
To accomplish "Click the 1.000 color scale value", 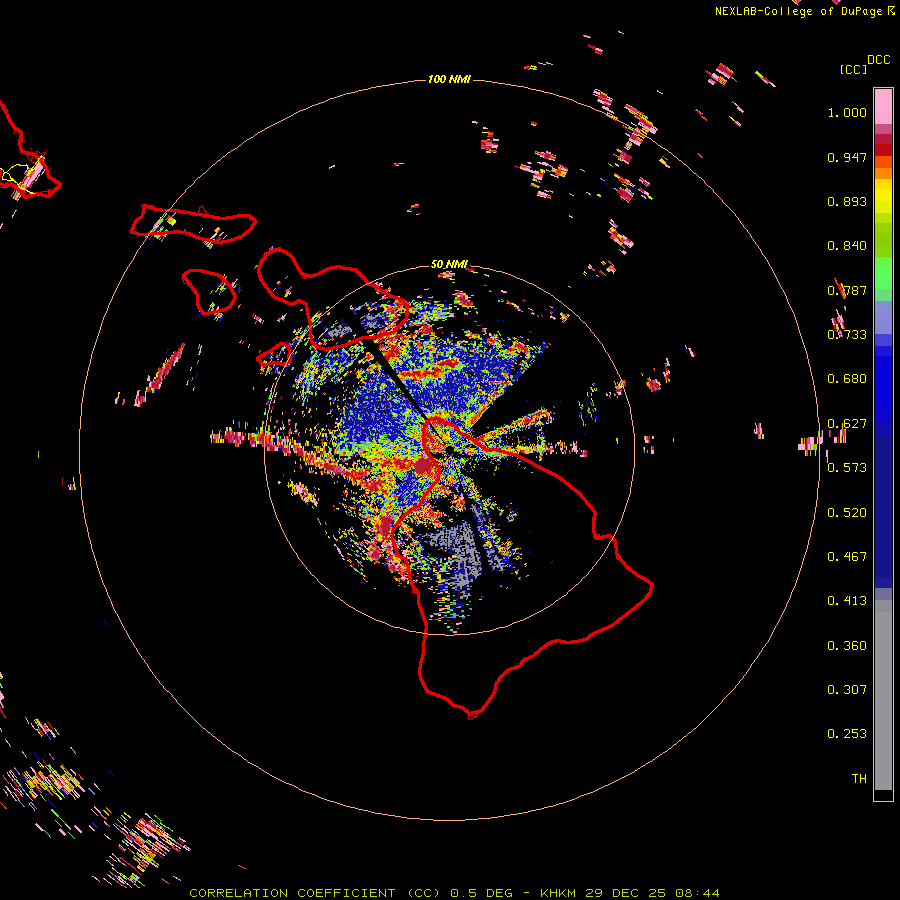I will coord(847,112).
